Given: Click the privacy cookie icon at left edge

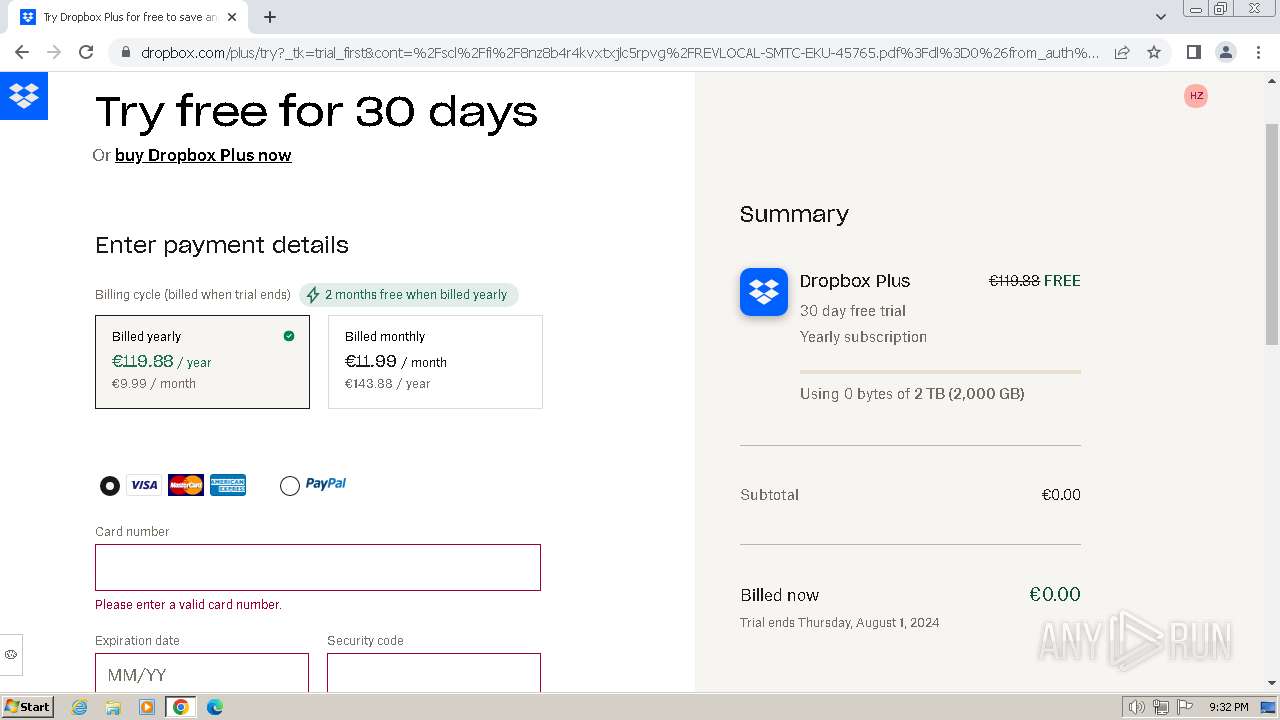Looking at the screenshot, I should click(x=11, y=655).
